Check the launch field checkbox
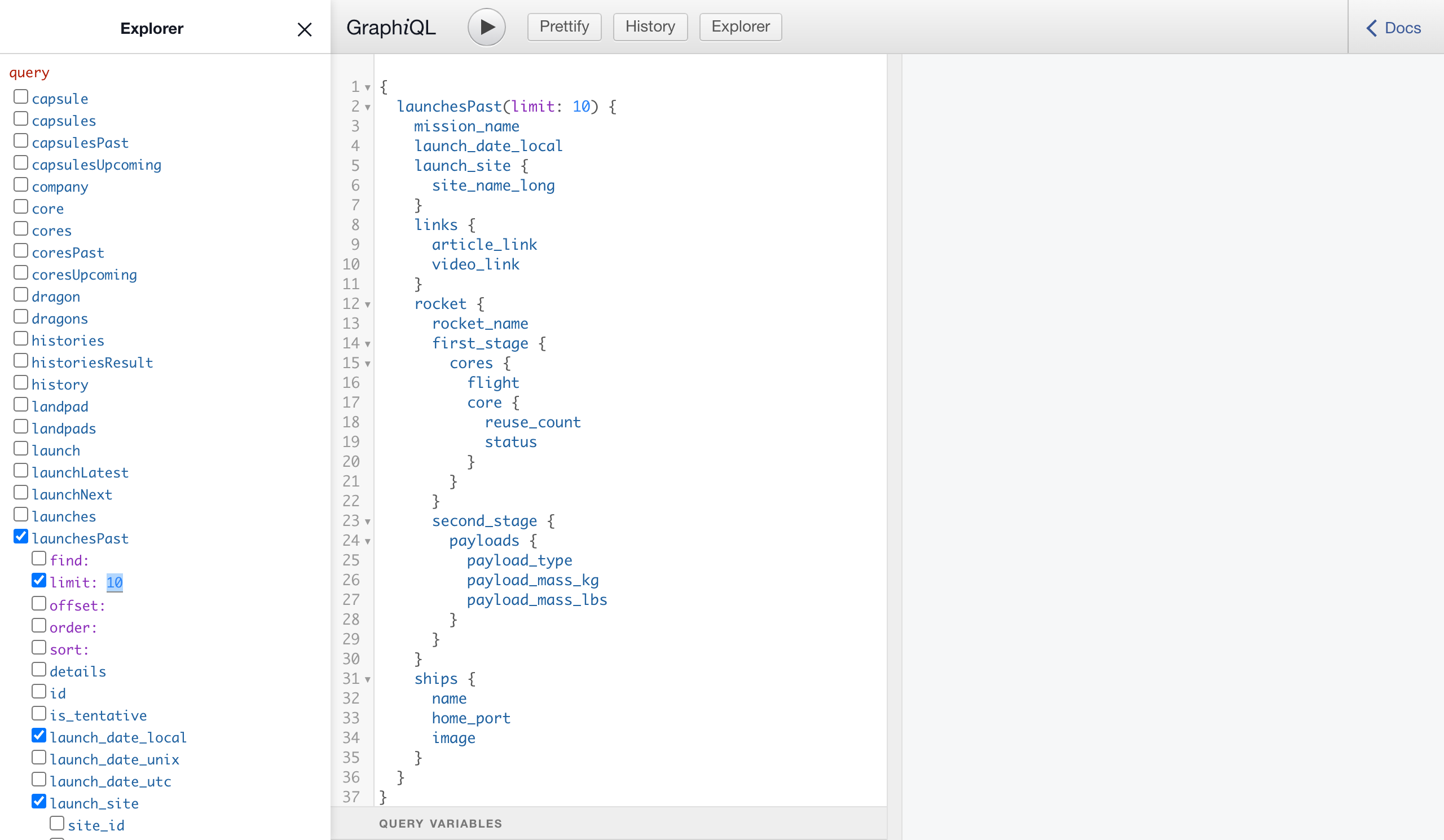 tap(21, 448)
